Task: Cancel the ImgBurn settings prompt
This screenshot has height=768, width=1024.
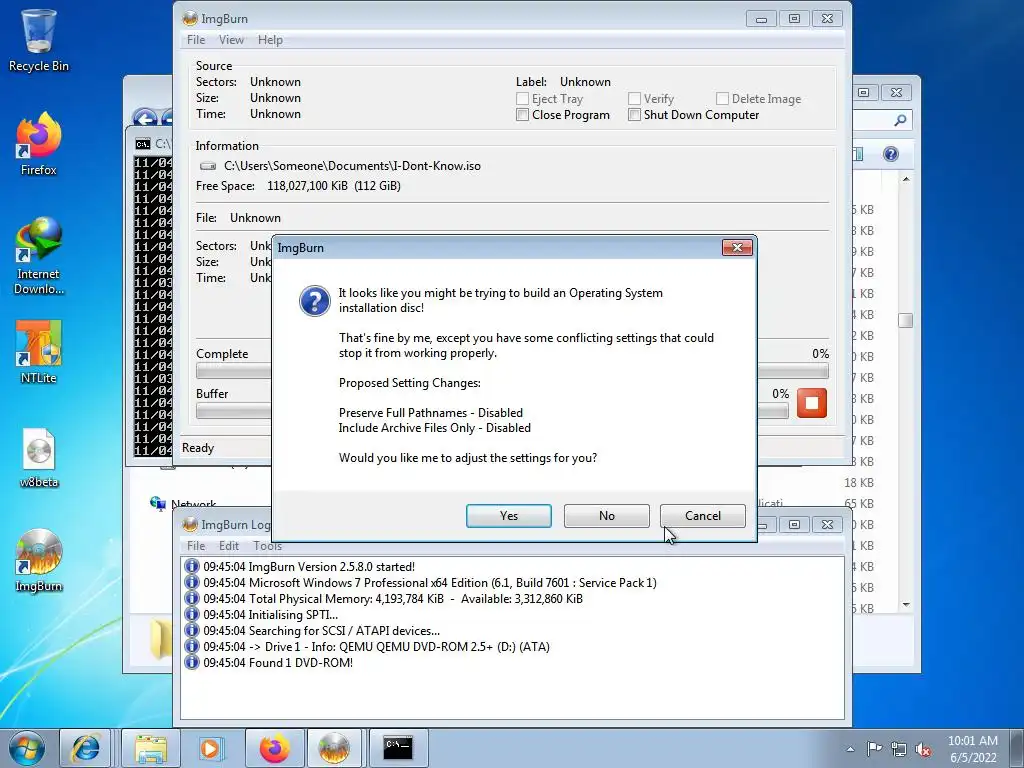Action: pyautogui.click(x=703, y=516)
